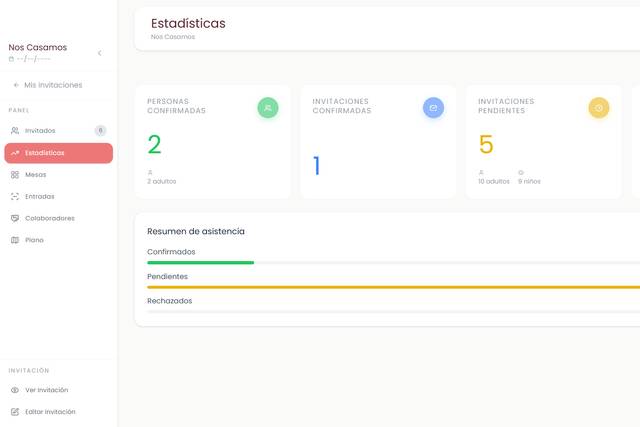Click the '9 niños' label

529,181
